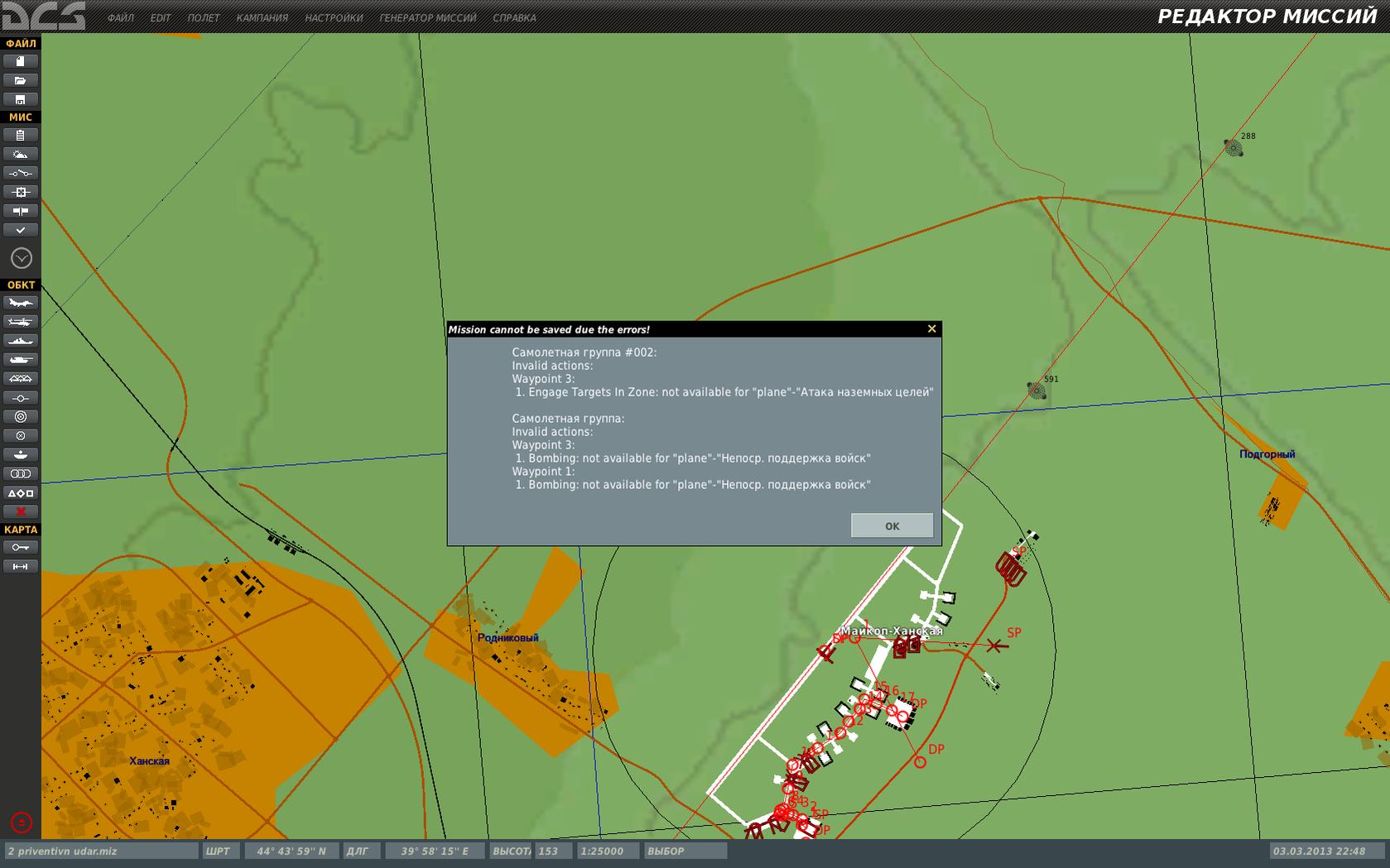Viewport: 1390px width, 868px height.
Task: Save the mission with the floppy icon
Action: point(21,99)
